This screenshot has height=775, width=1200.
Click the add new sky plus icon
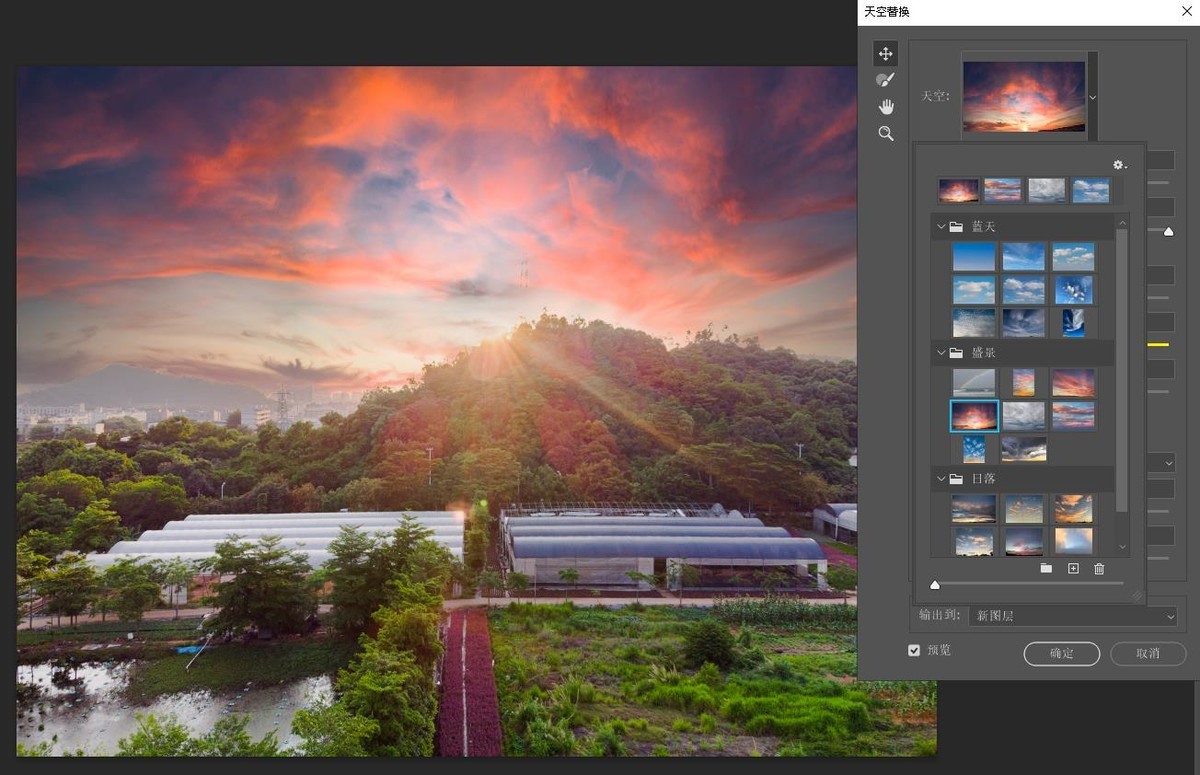click(1073, 568)
